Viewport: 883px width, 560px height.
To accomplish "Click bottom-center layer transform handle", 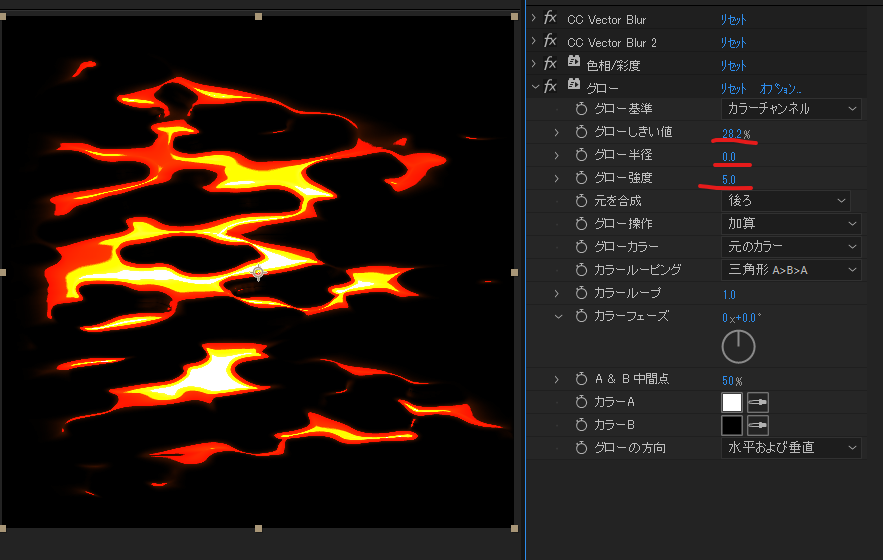I will (x=258, y=528).
